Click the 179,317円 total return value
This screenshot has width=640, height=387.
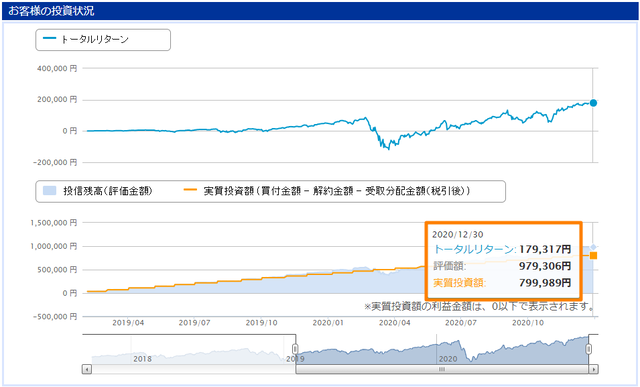(545, 249)
